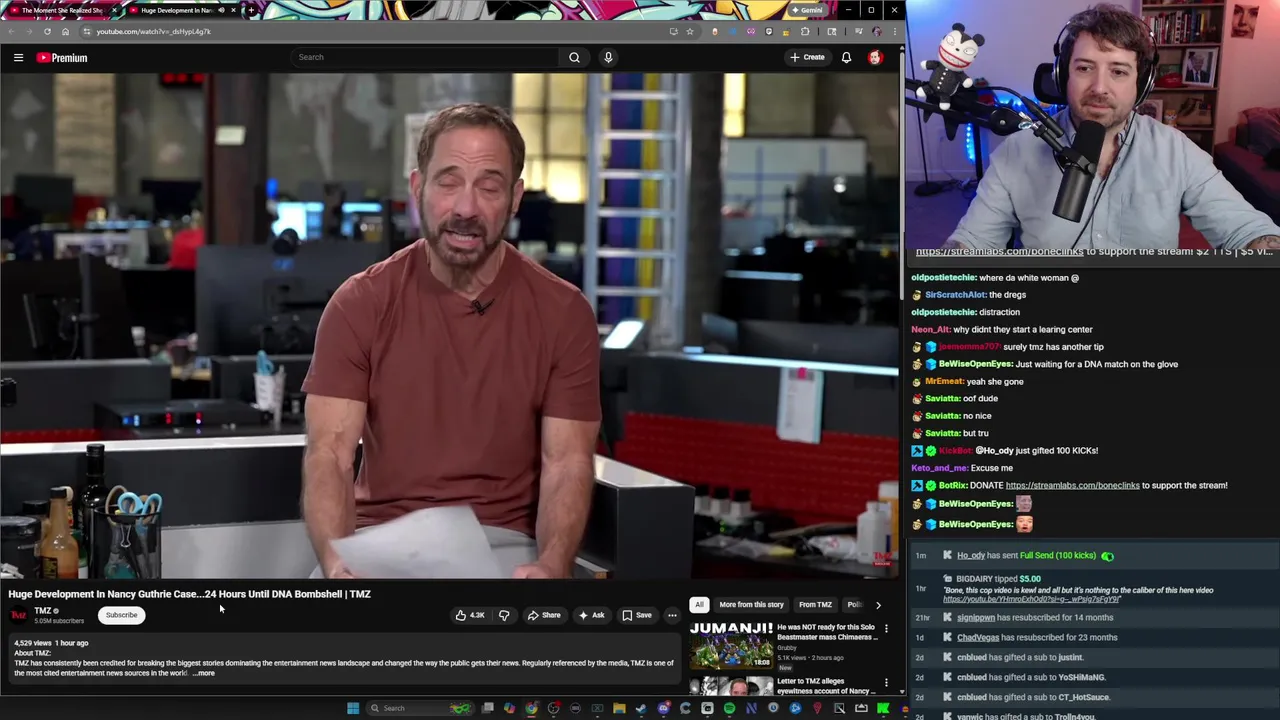
Task: Open Jumanji Solo Beastmaster video thumbnail
Action: click(x=731, y=646)
